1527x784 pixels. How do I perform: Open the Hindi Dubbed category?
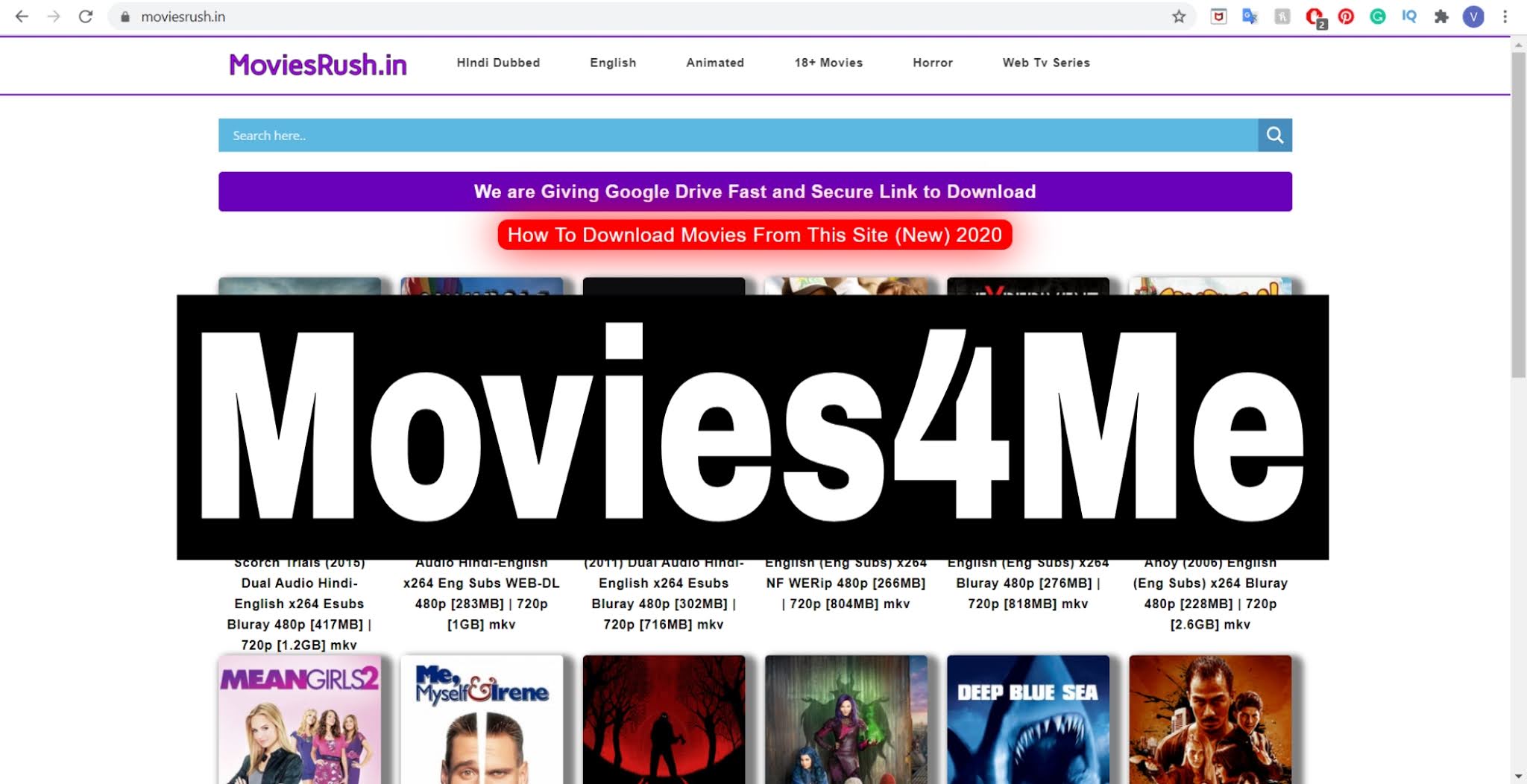tap(498, 63)
